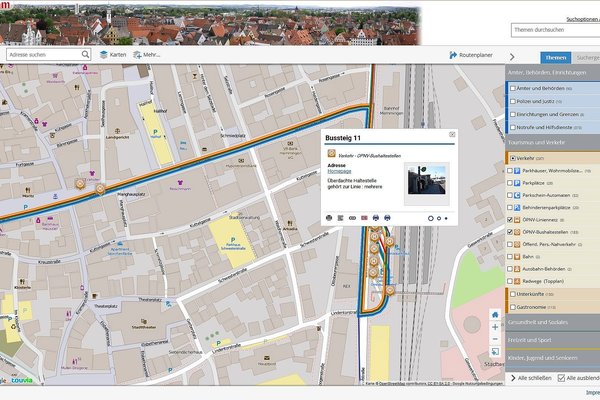
Task: Expand the Gesundheit und Soziales section
Action: pos(553,322)
